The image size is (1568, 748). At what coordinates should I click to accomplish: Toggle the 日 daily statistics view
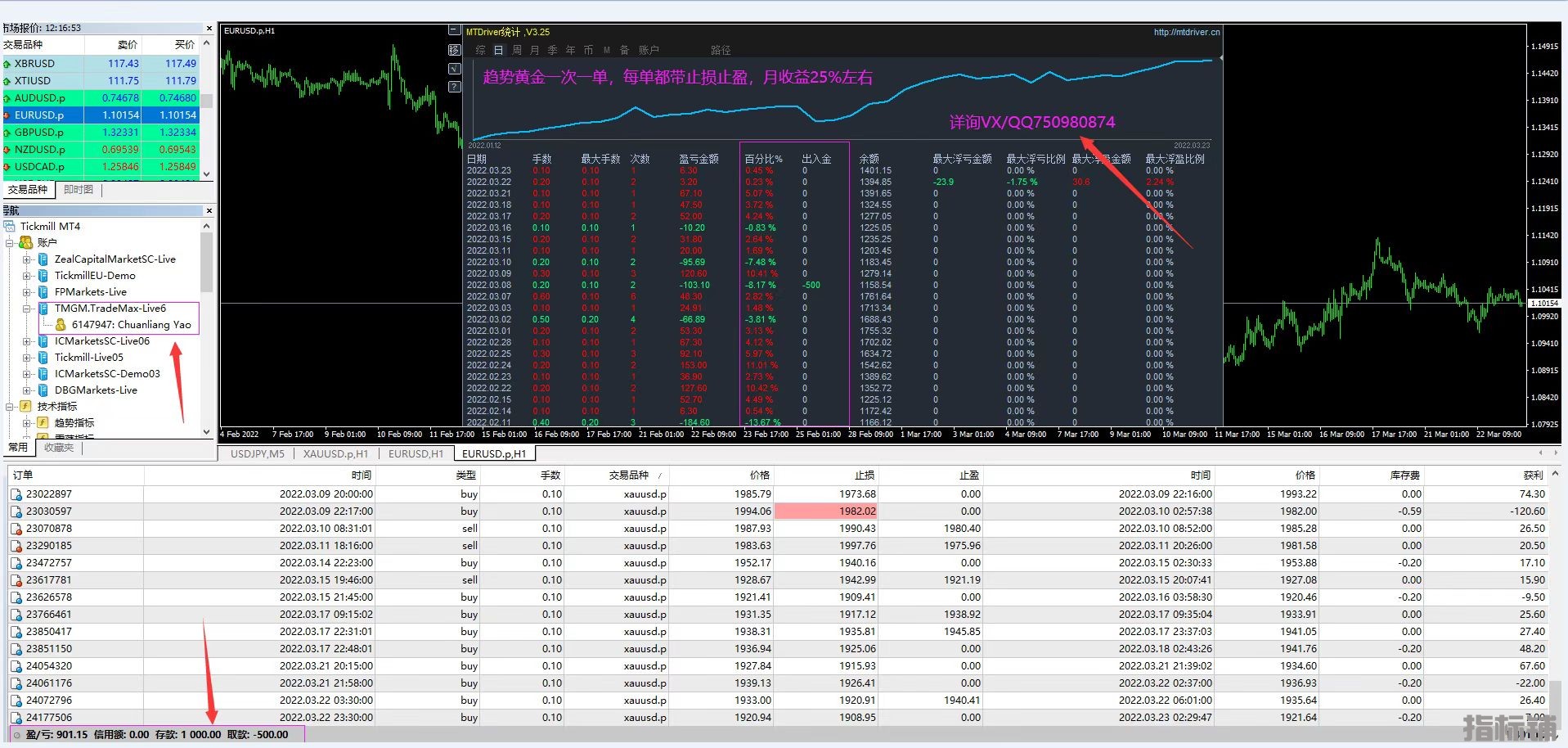click(498, 50)
